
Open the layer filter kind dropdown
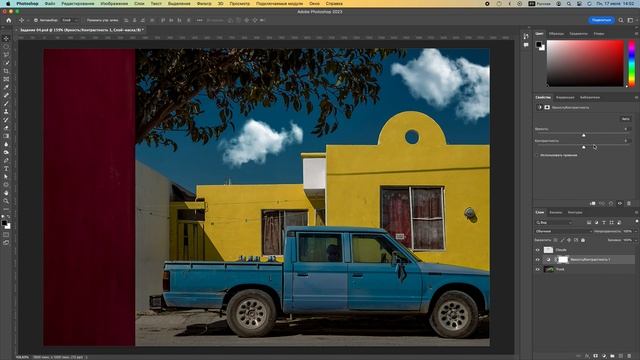554,222
